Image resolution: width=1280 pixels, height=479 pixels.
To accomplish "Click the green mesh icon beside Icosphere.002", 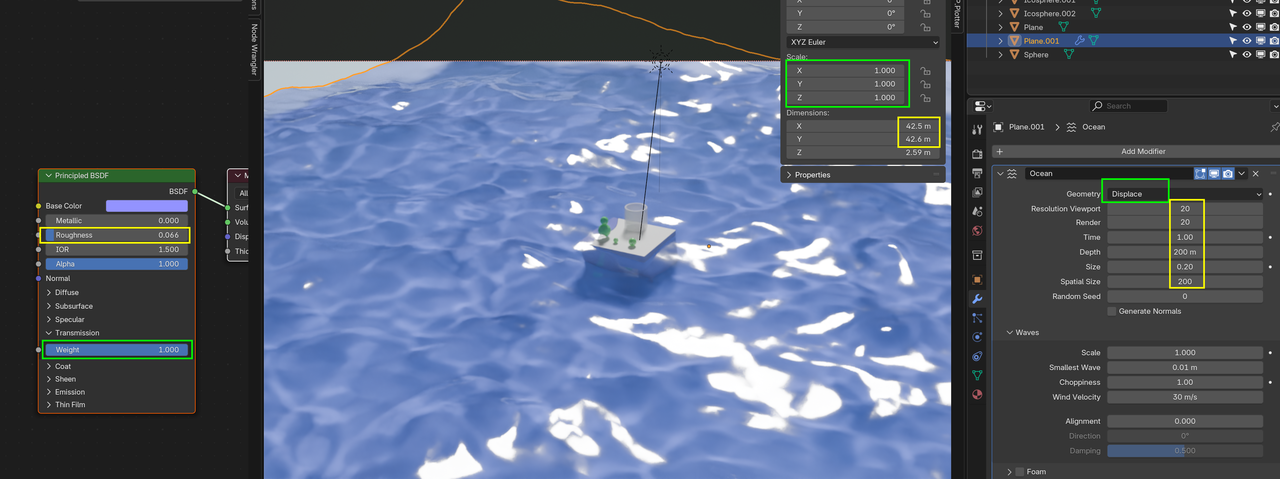I will tap(1096, 13).
